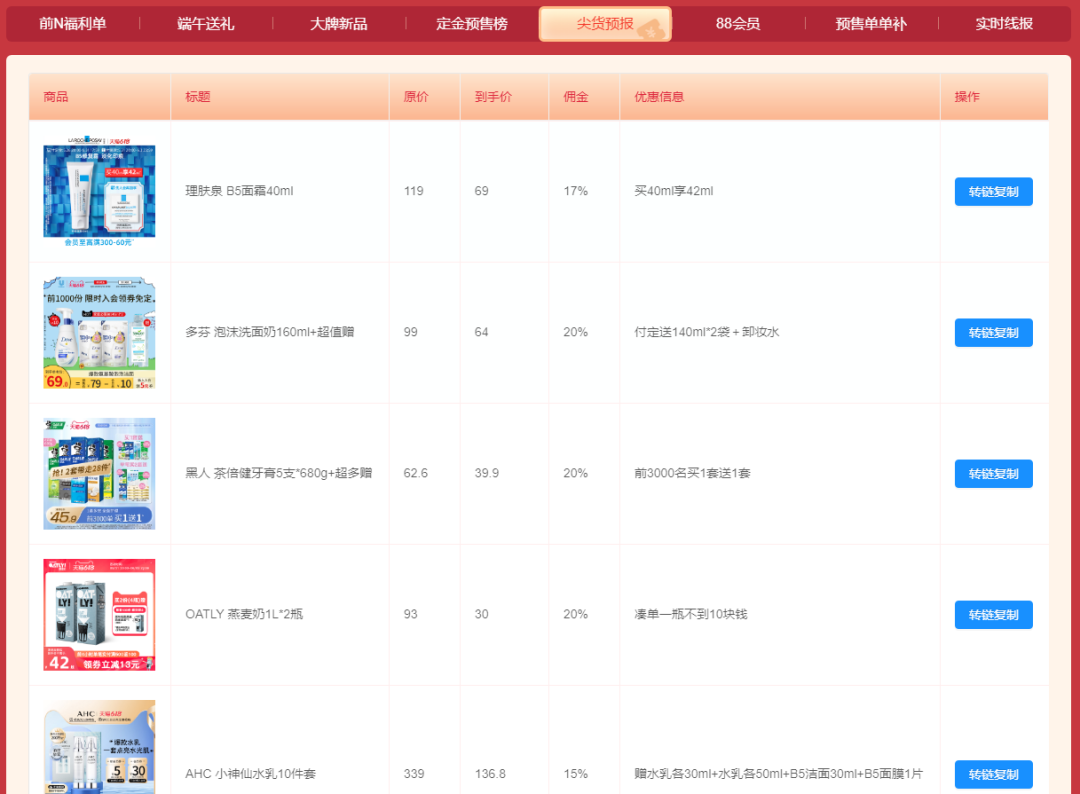1080x794 pixels.
Task: Click 转链复制 for AHC 小神仙水乳
Action: click(x=993, y=775)
